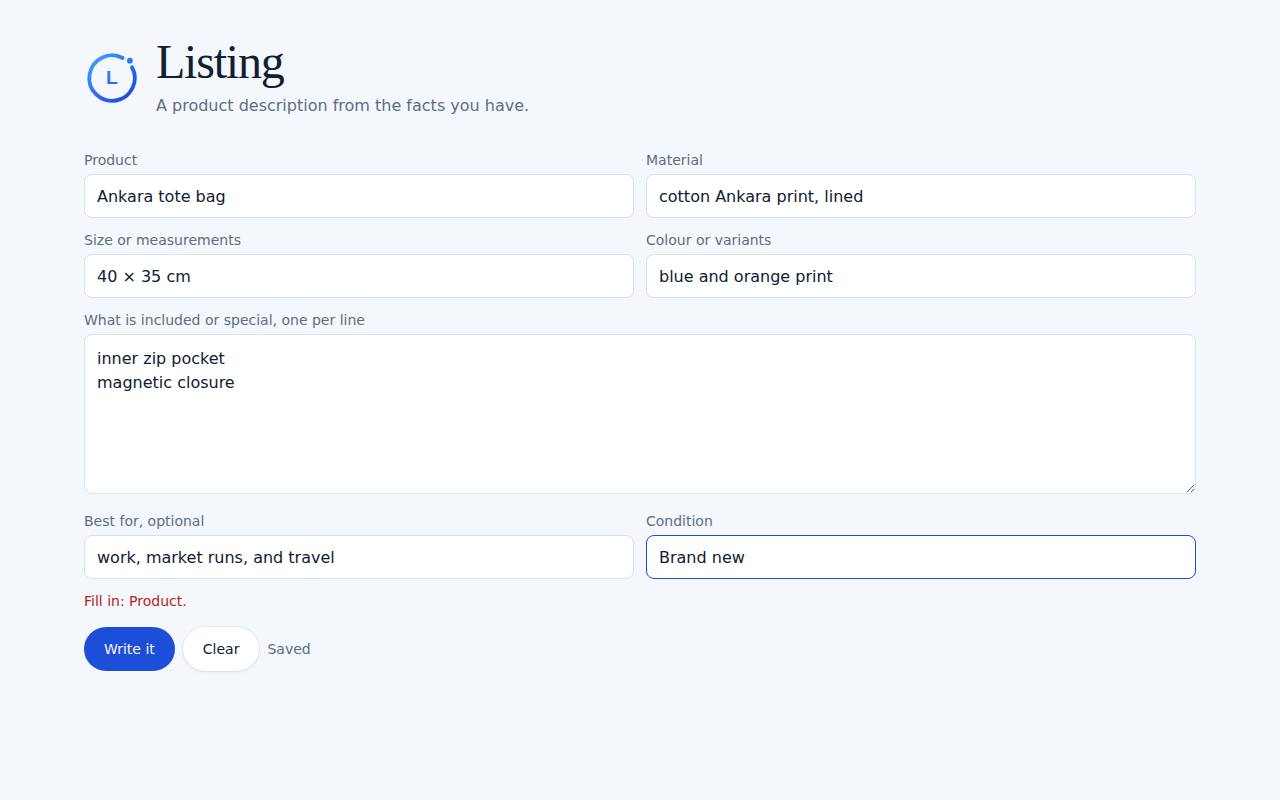Click the Listing logo icon
1280x800 pixels.
[x=112, y=78]
